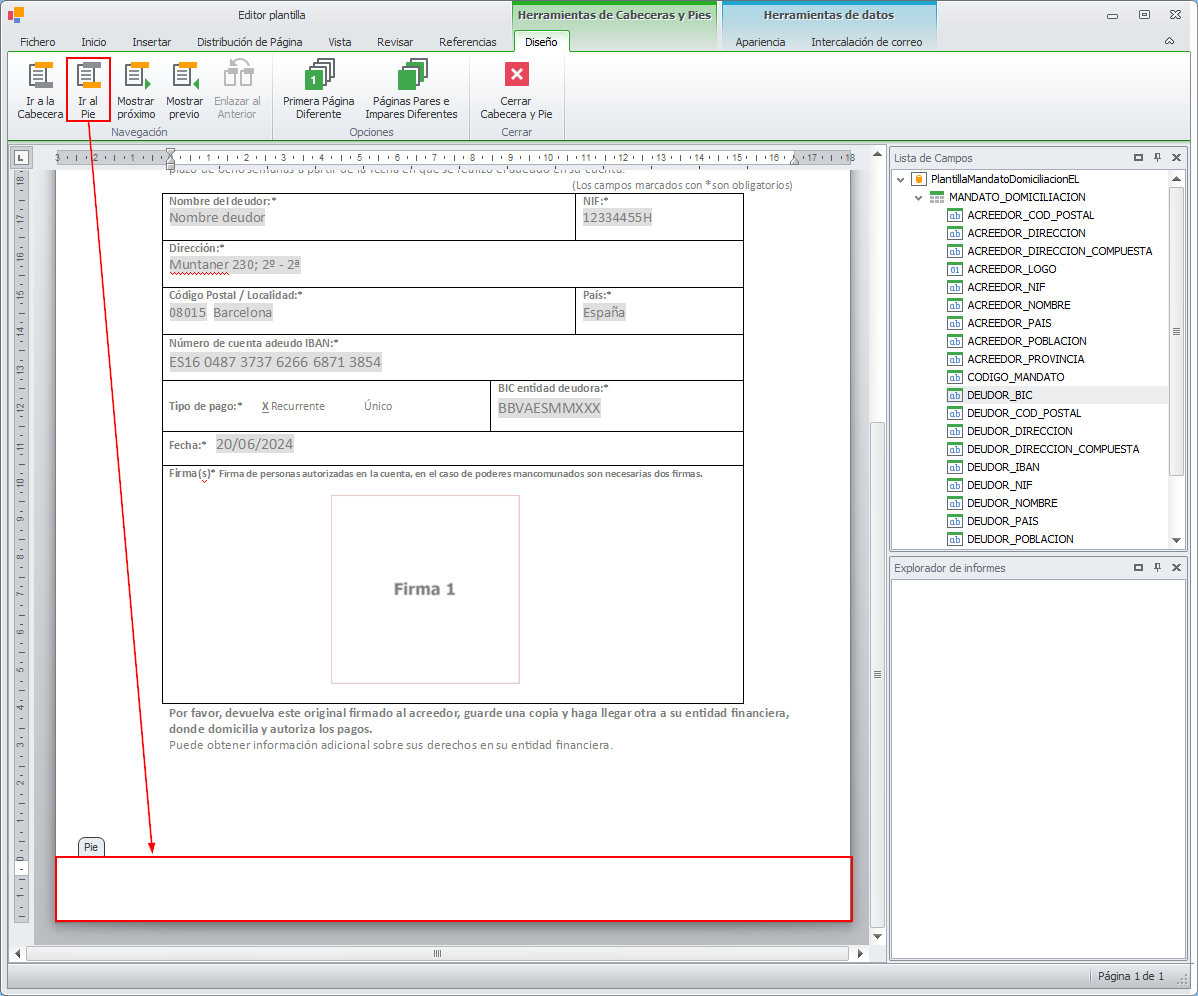Viewport: 1198px width, 996px height.
Task: Select the DEUDOR_IBAN field in the list
Action: [1002, 467]
